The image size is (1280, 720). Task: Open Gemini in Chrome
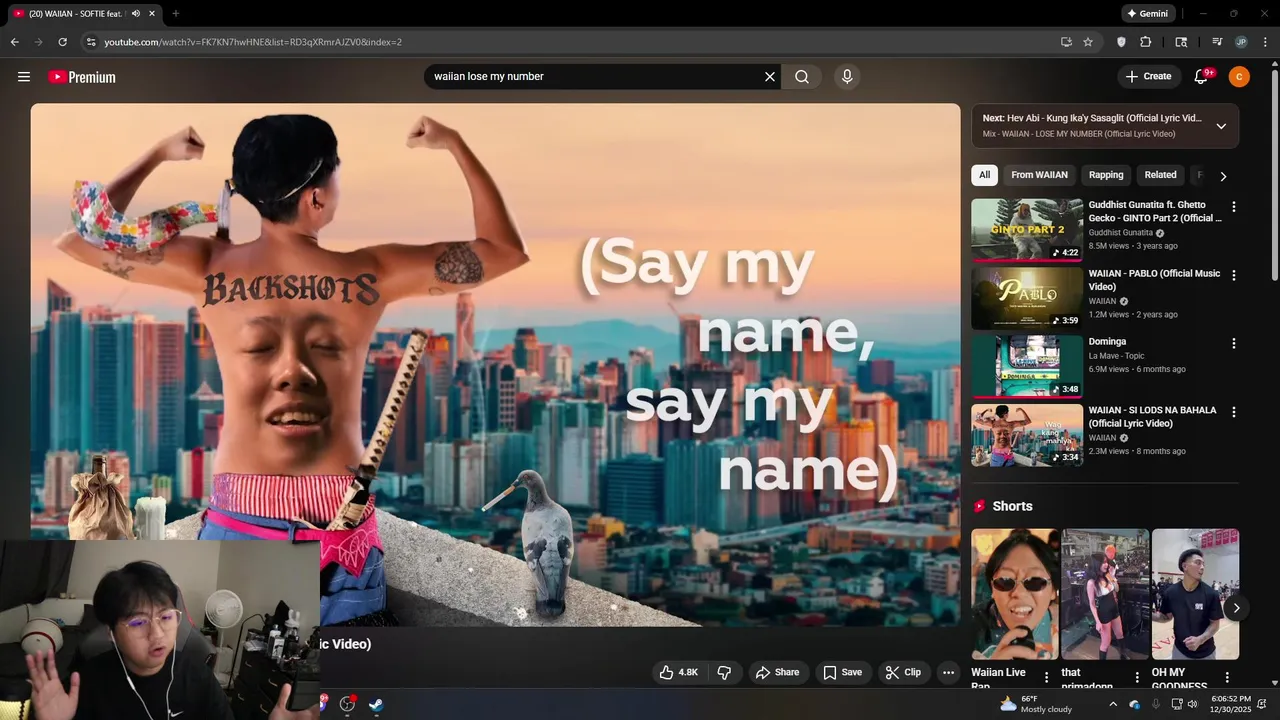point(1148,14)
